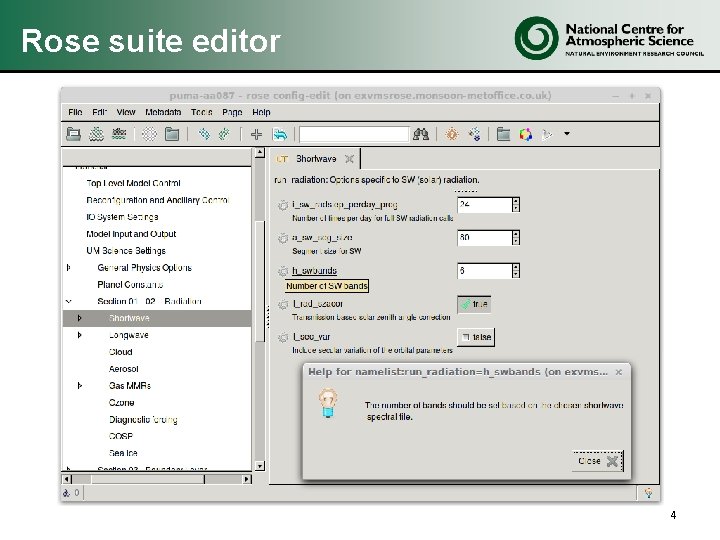Click the Revert to saved icon
This screenshot has height=540, width=720.
[x=280, y=134]
